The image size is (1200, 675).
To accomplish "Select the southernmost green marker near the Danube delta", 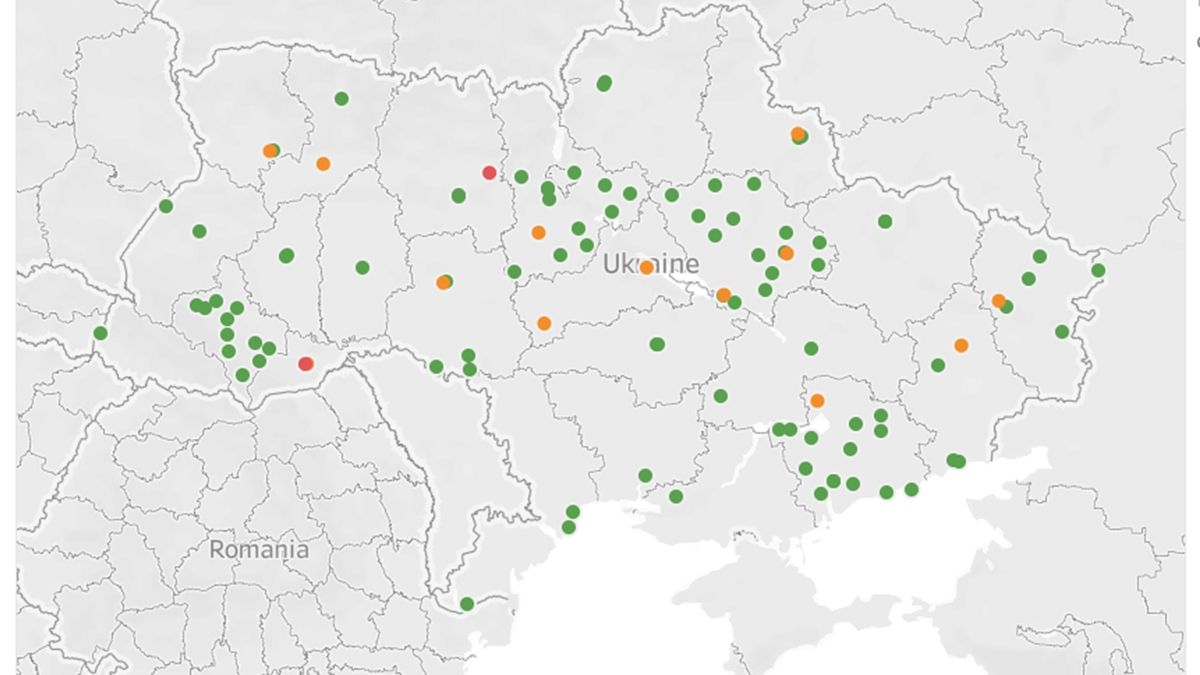I will tap(467, 604).
